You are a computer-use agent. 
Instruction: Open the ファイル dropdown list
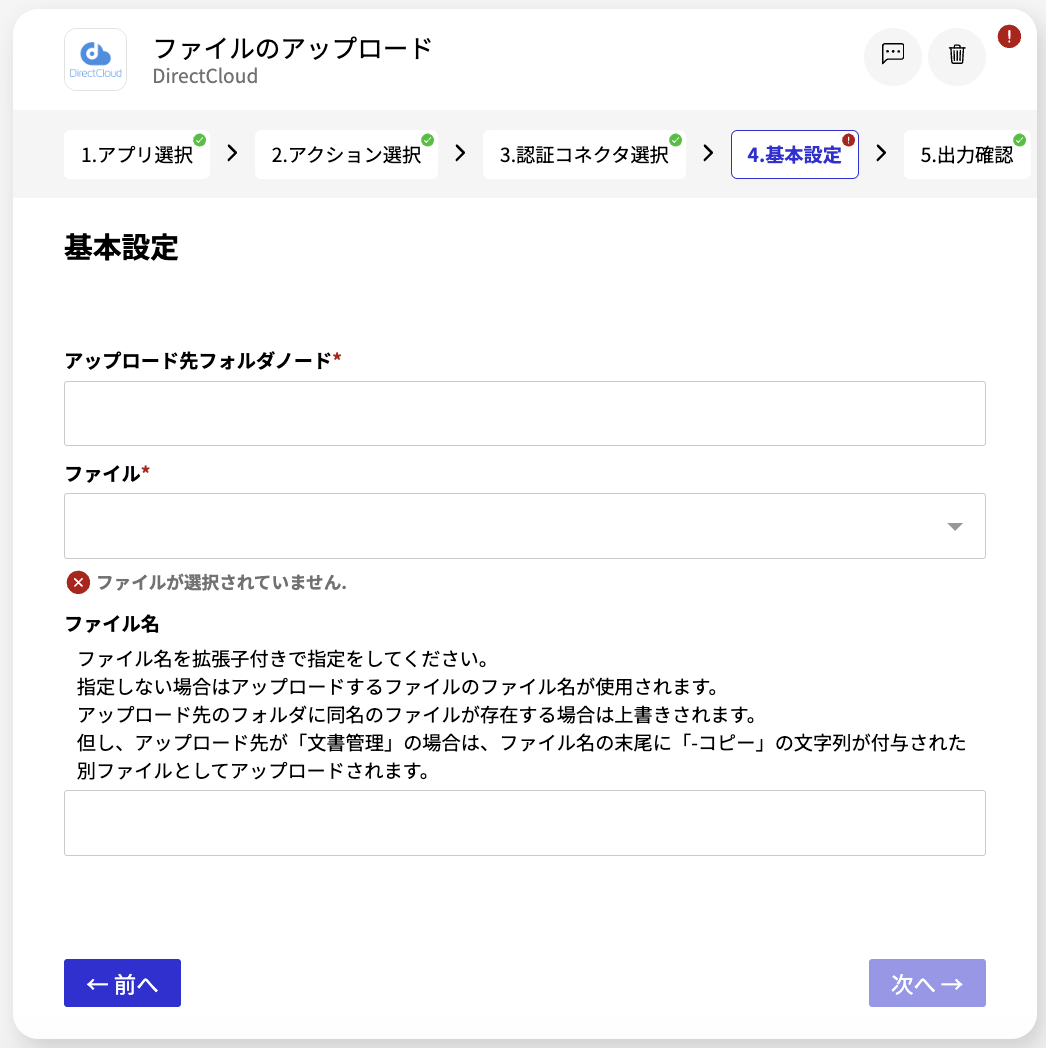pyautogui.click(x=525, y=526)
